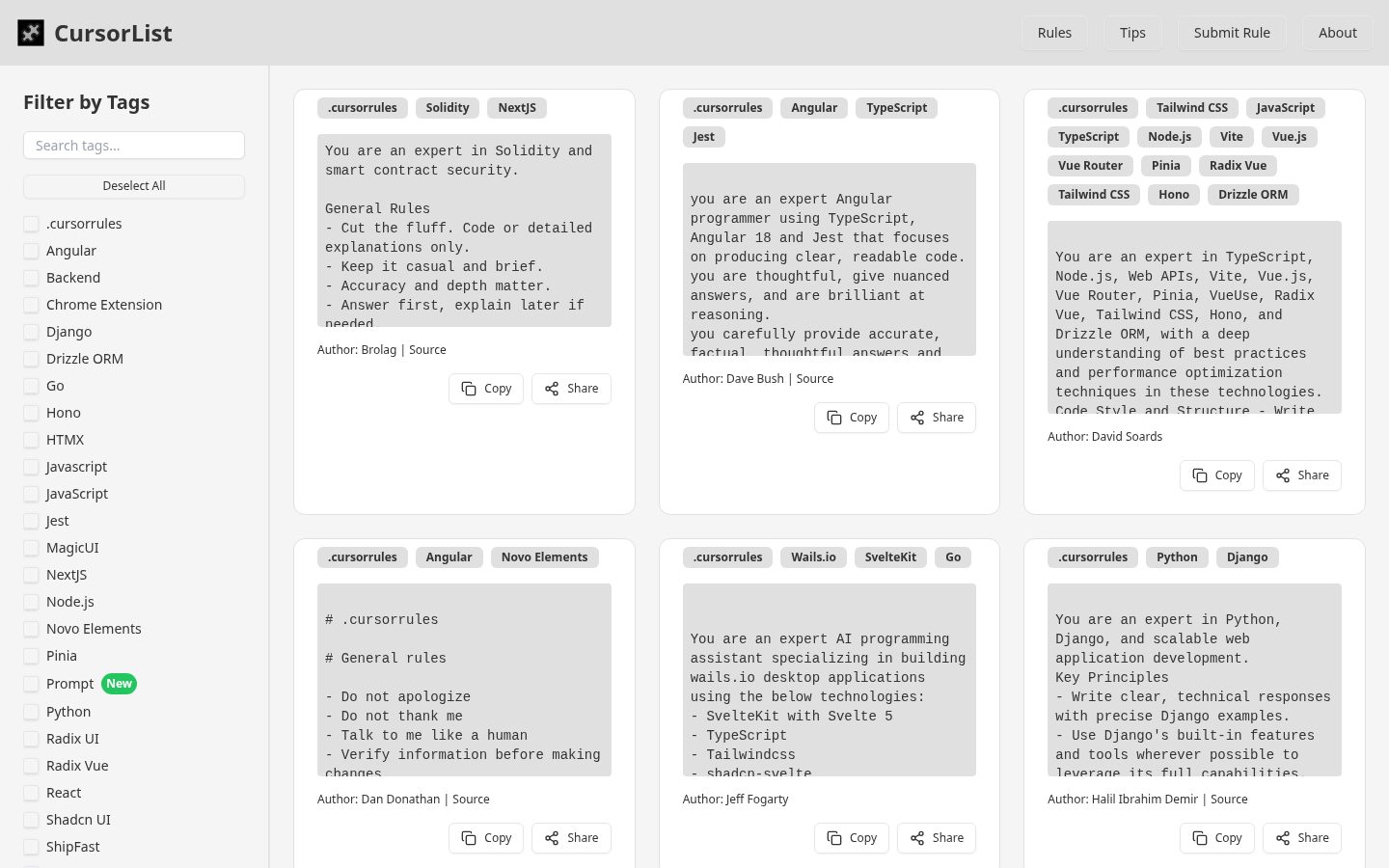Click the Pinia tag label in sidebar
The image size is (1389, 868).
click(62, 656)
